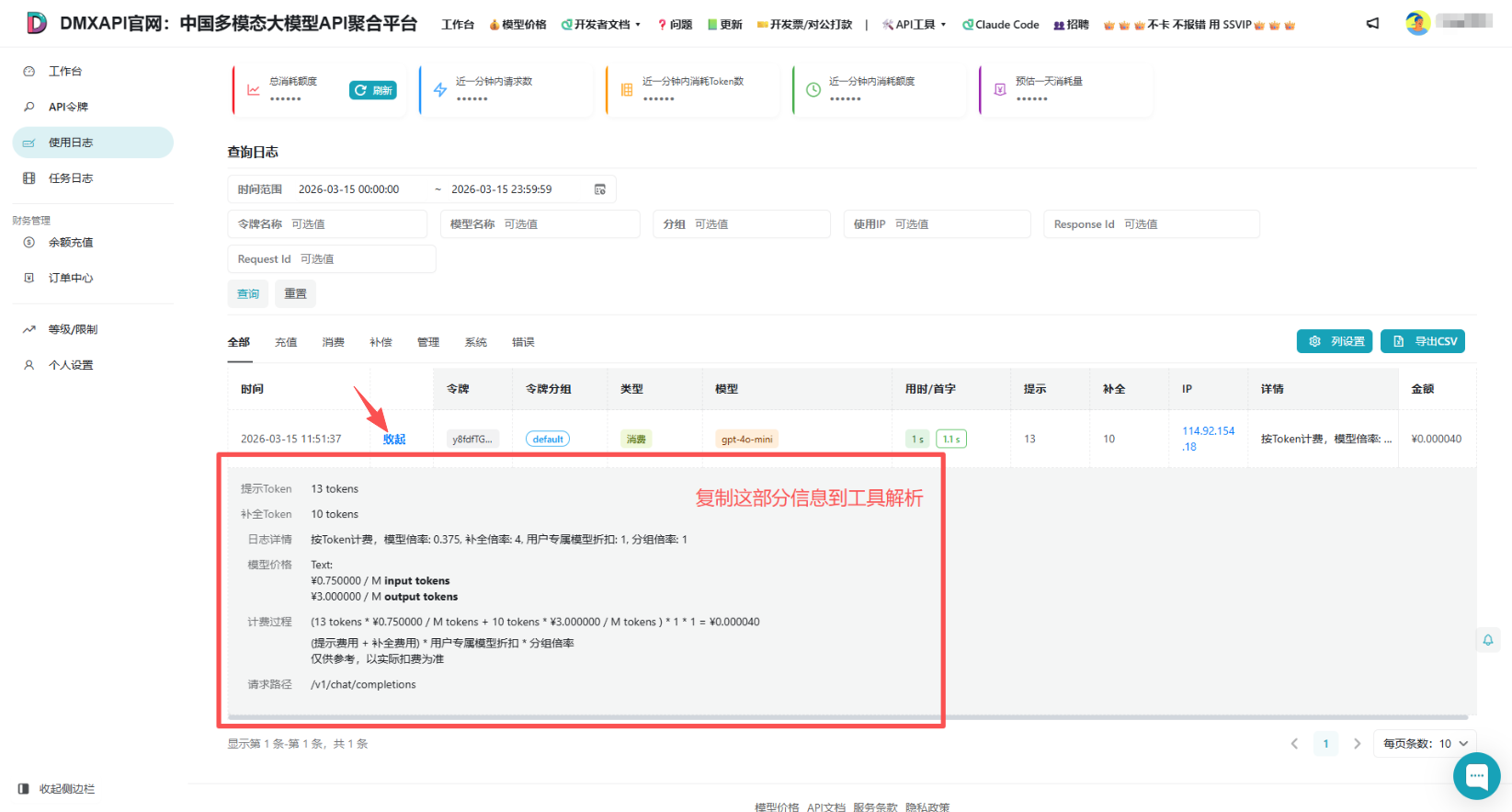This screenshot has width=1512, height=812.
Task: Click the gpt-4o-mini model tag
Action: 746,440
